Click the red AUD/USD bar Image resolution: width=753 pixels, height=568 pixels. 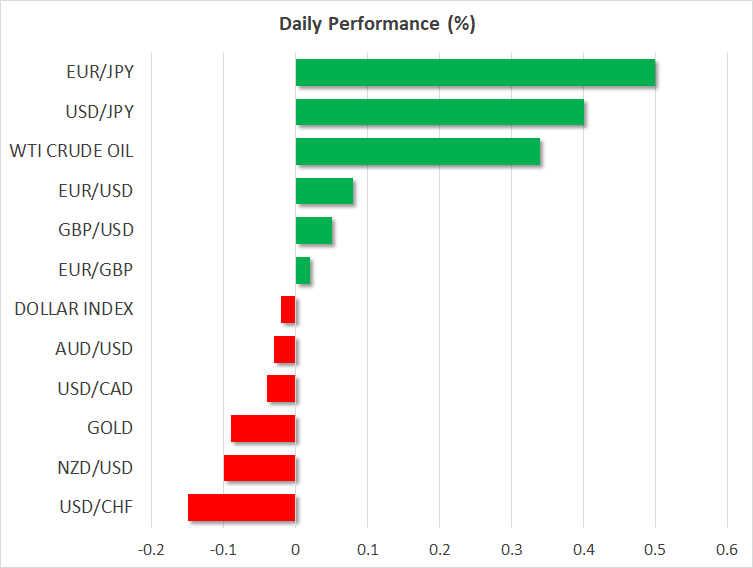point(285,349)
